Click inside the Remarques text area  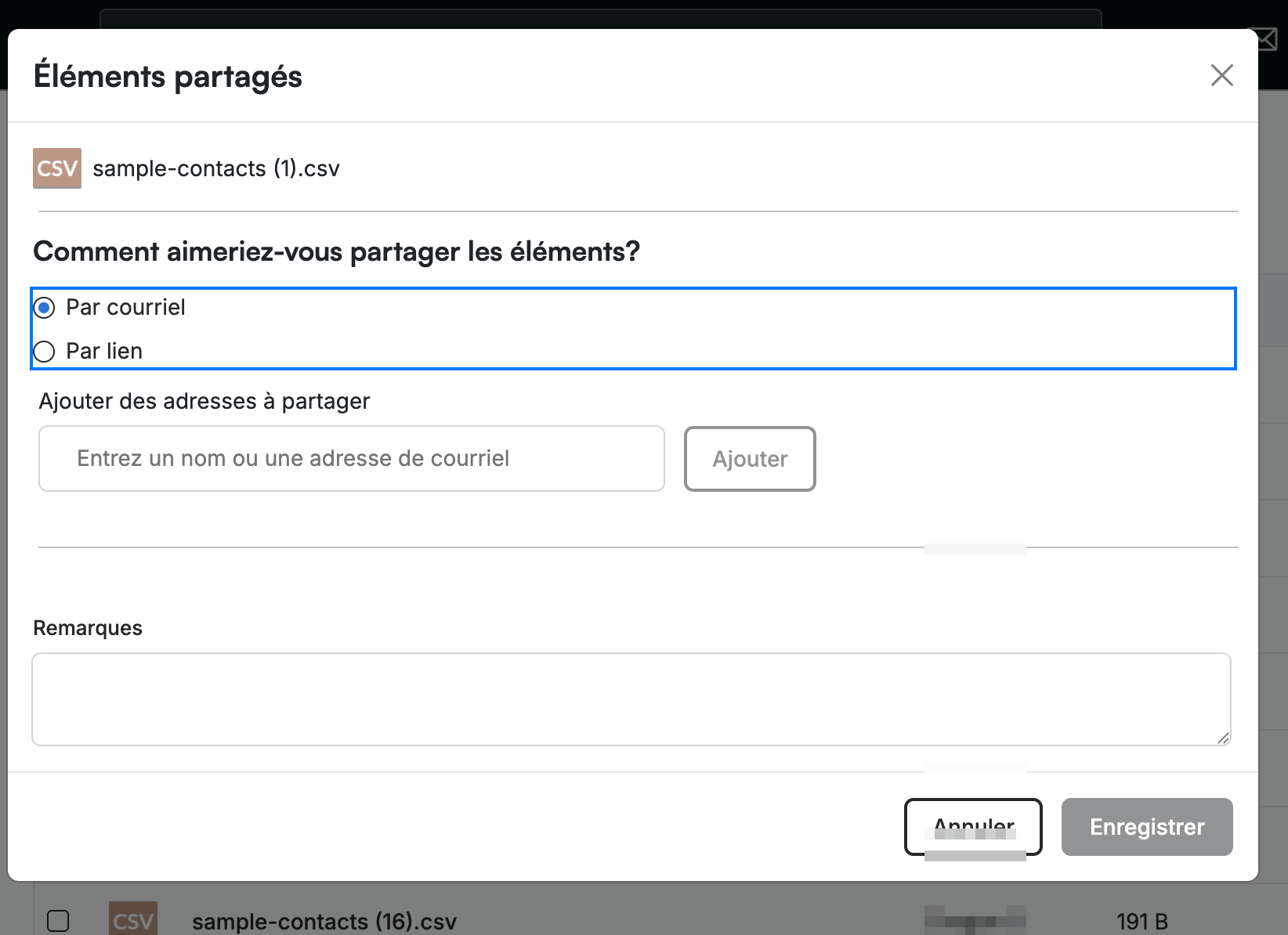pyautogui.click(x=631, y=699)
